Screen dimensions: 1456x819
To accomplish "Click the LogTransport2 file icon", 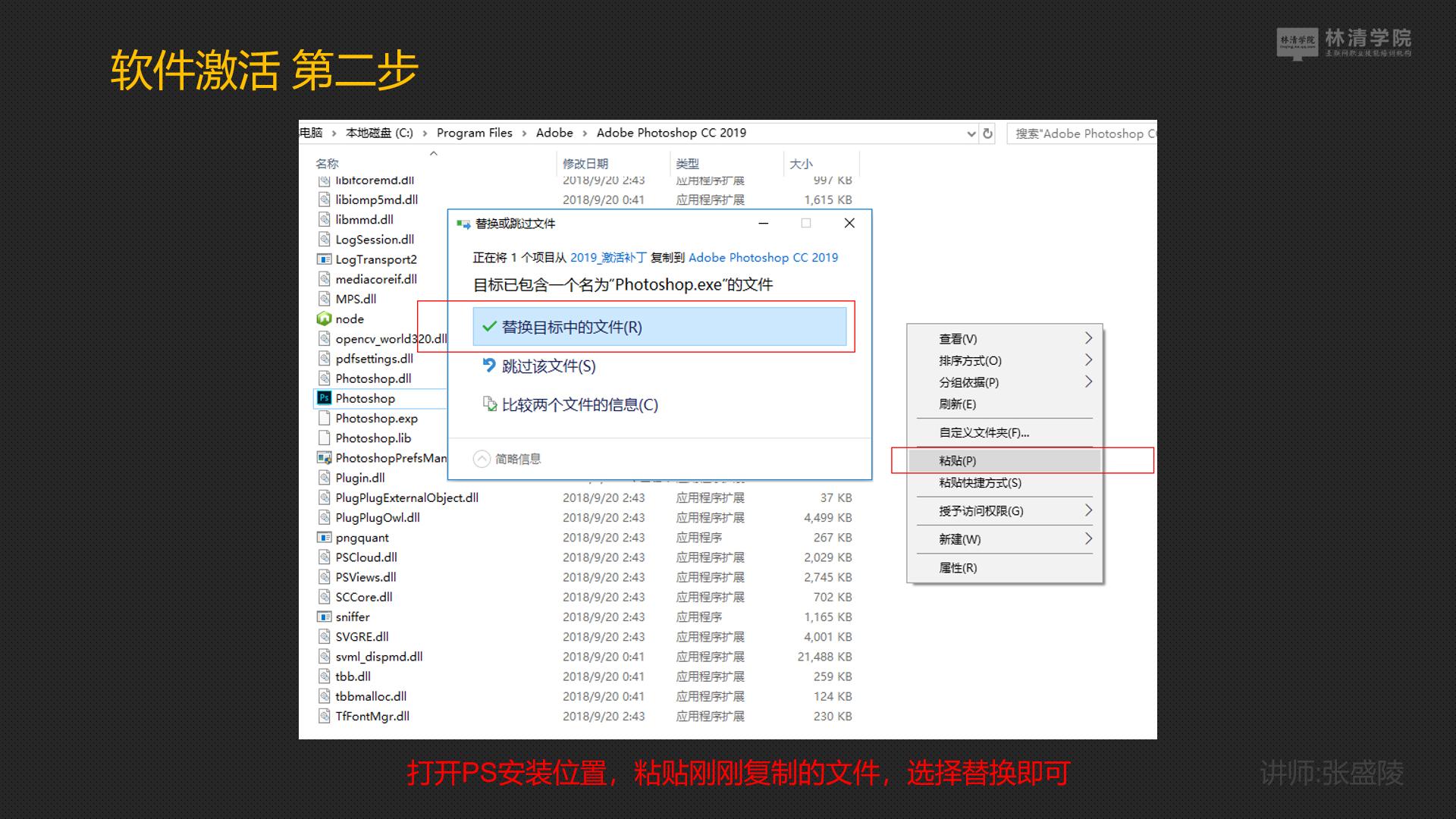I will [x=323, y=259].
